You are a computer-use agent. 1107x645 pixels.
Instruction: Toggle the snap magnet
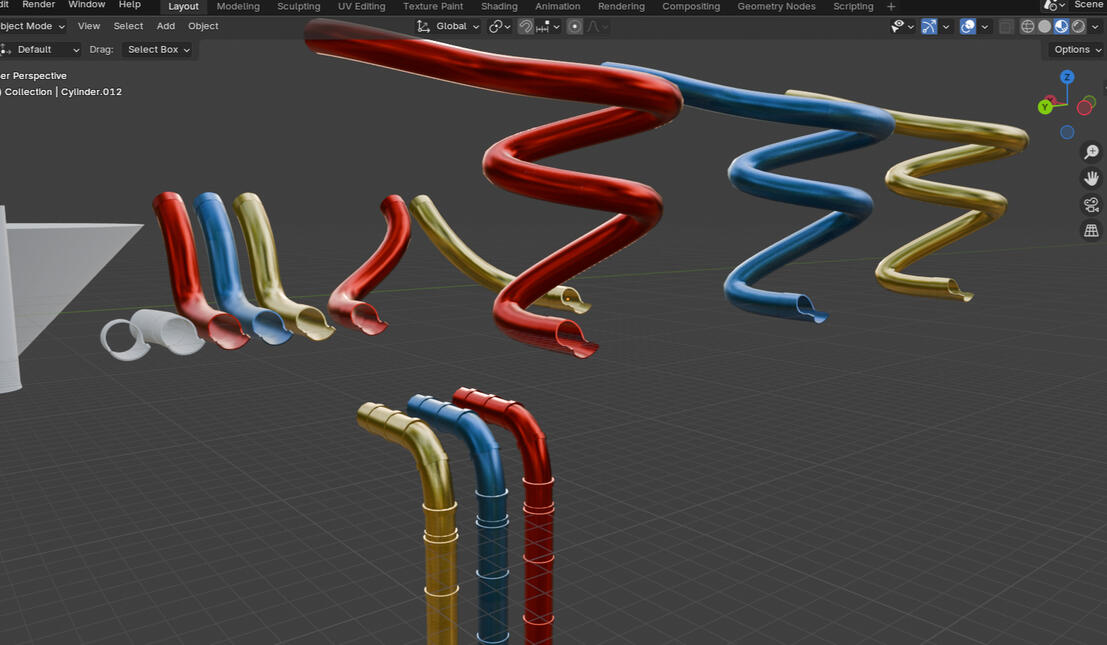526,26
